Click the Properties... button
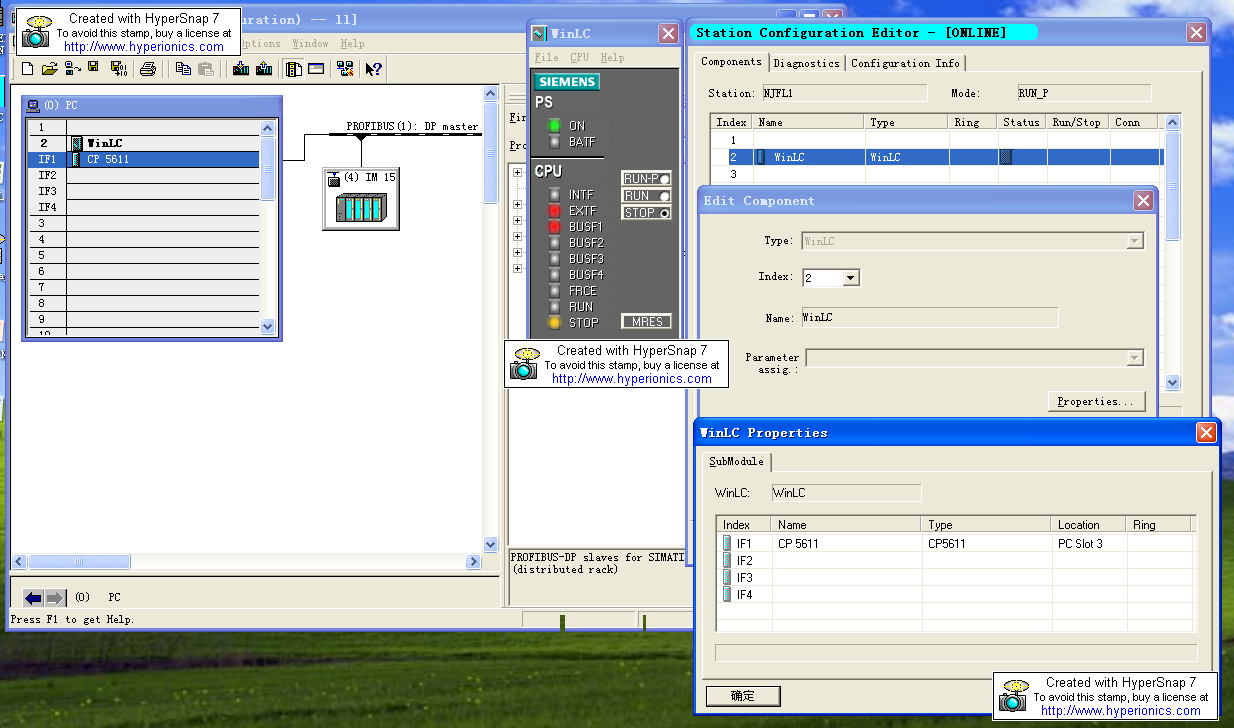This screenshot has height=728, width=1234. click(1096, 401)
